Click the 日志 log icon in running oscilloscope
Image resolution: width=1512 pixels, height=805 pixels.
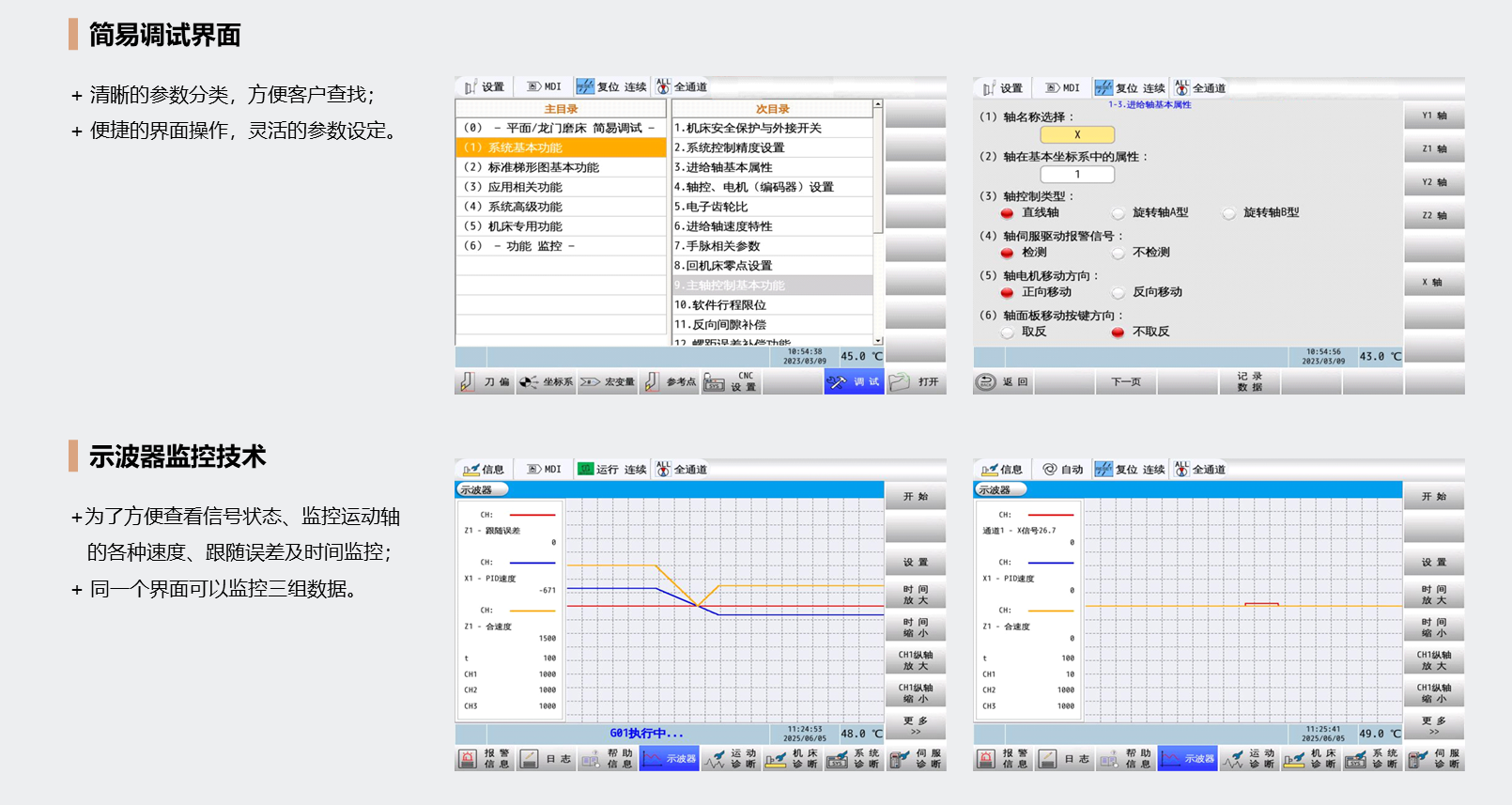[x=530, y=759]
